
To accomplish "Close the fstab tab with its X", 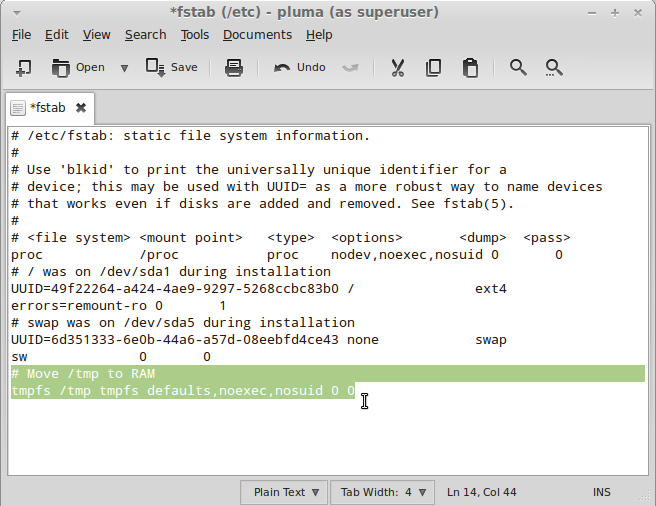I will pyautogui.click(x=81, y=108).
